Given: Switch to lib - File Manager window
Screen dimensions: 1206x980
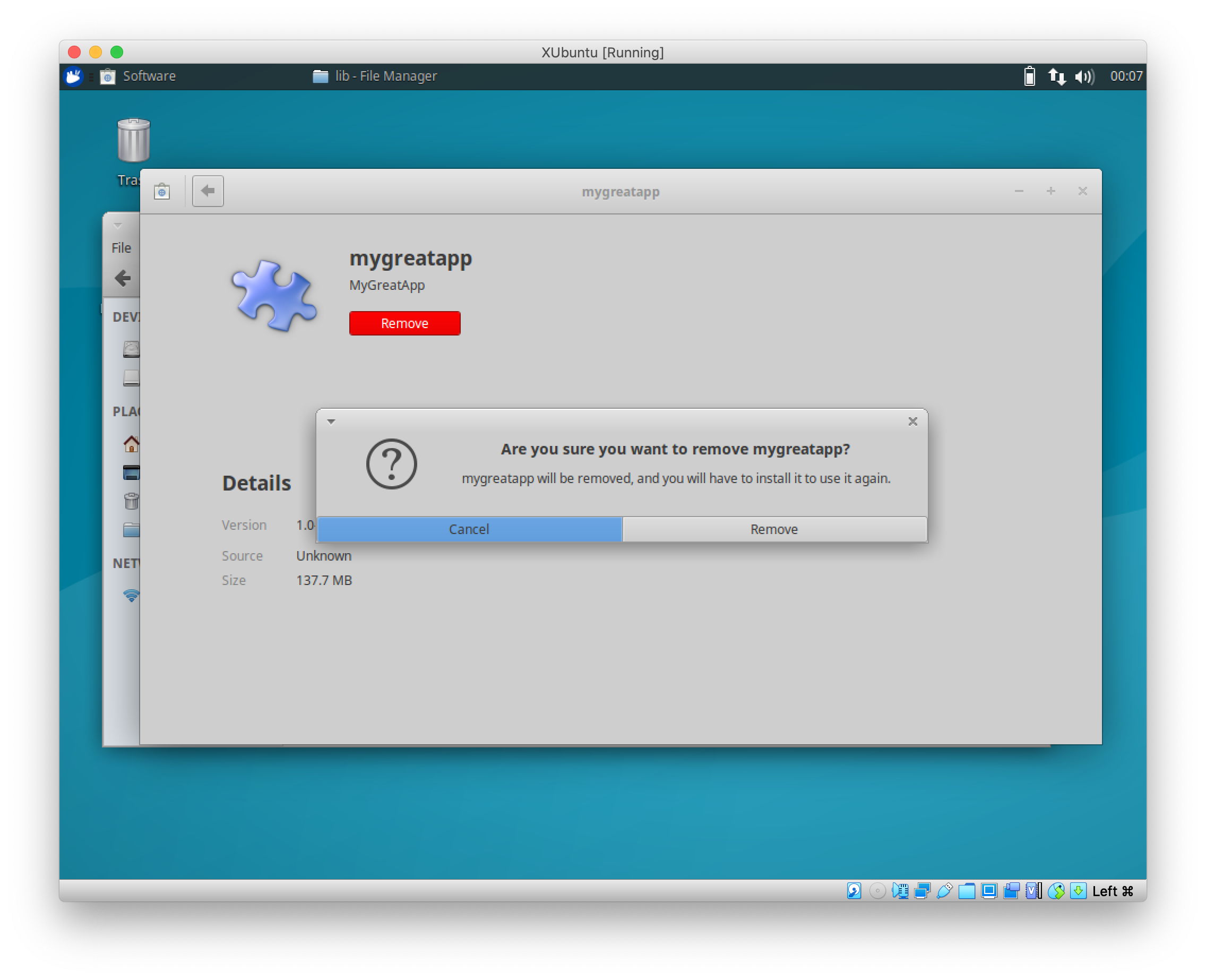Looking at the screenshot, I should point(375,75).
